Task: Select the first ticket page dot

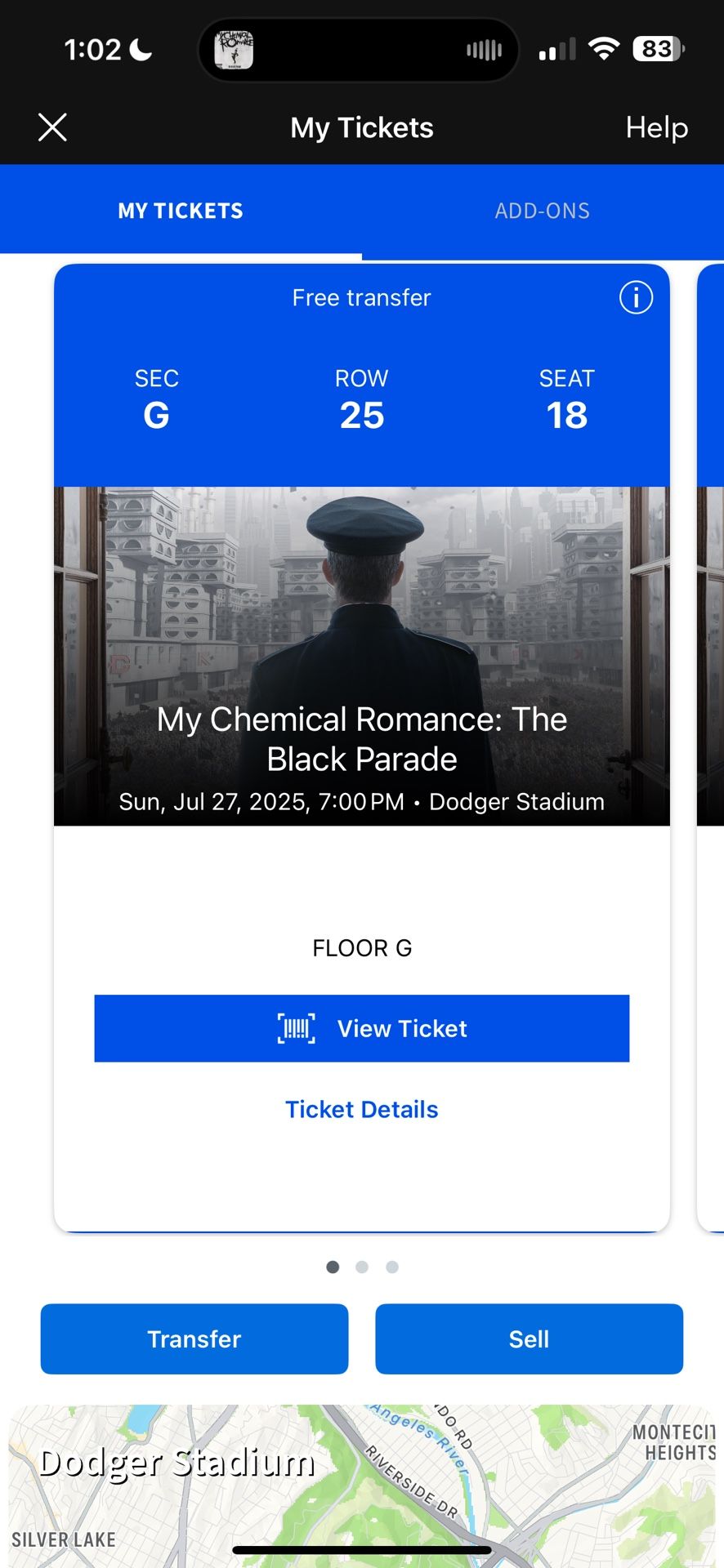Action: [333, 1267]
